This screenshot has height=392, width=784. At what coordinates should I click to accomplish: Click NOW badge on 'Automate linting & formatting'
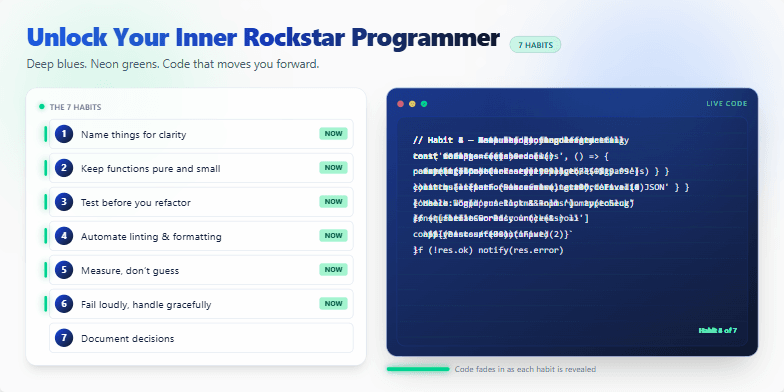click(x=334, y=236)
